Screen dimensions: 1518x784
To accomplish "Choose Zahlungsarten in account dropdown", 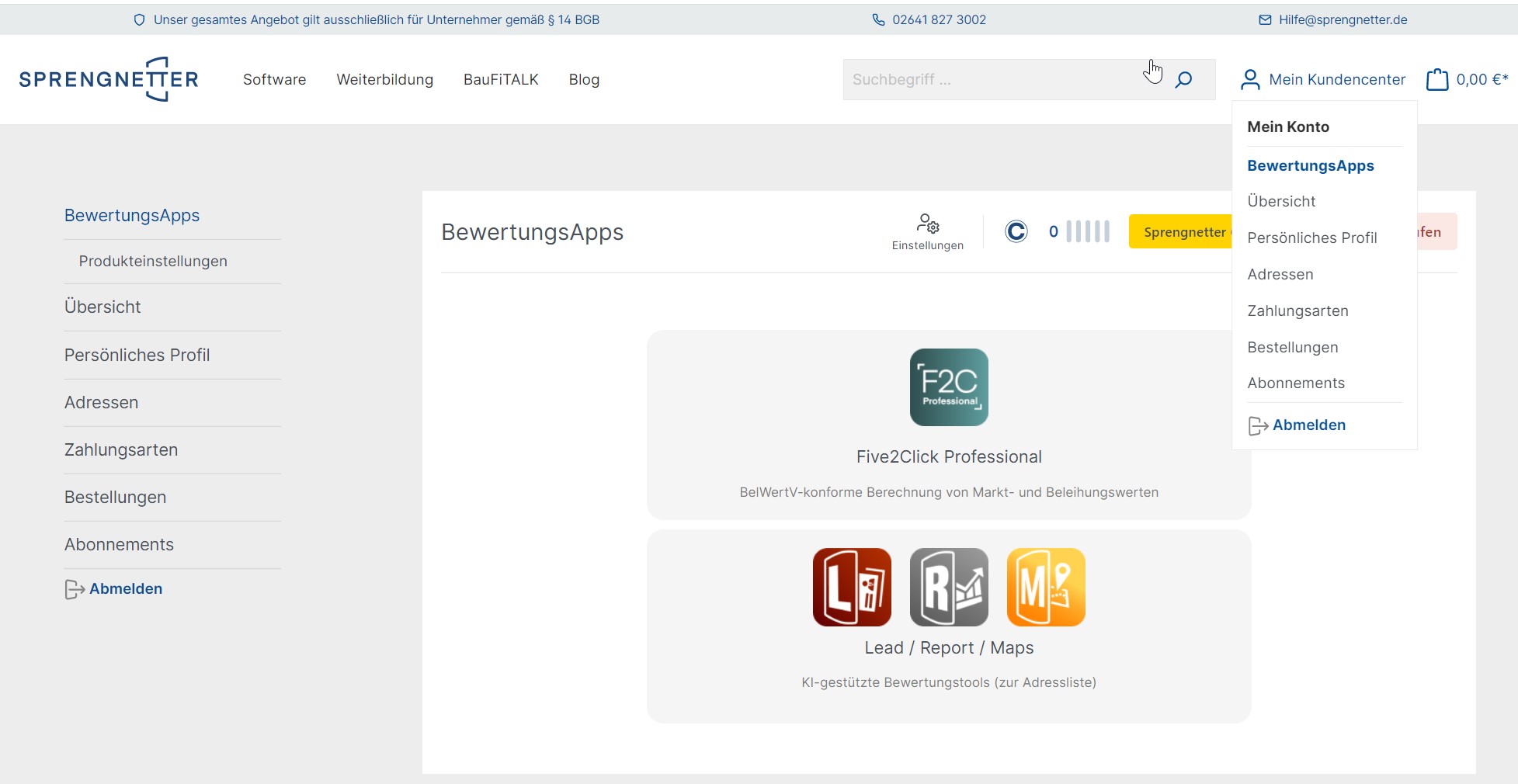I will pos(1298,310).
